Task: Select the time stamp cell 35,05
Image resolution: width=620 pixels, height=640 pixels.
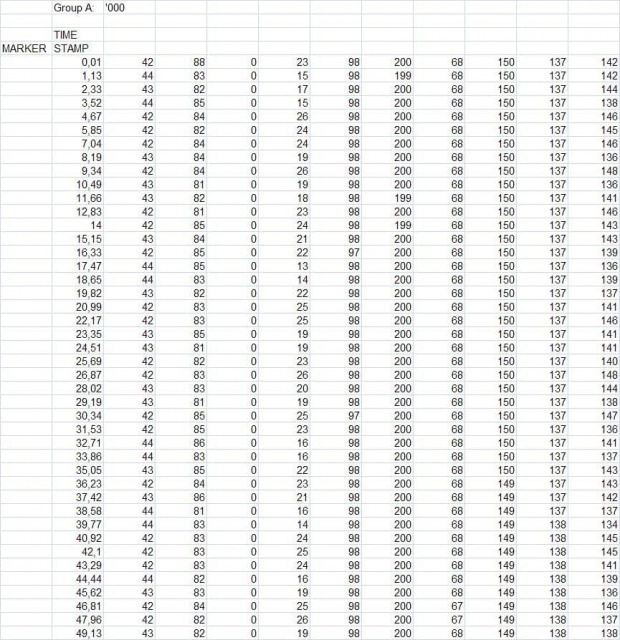Action: click(78, 470)
